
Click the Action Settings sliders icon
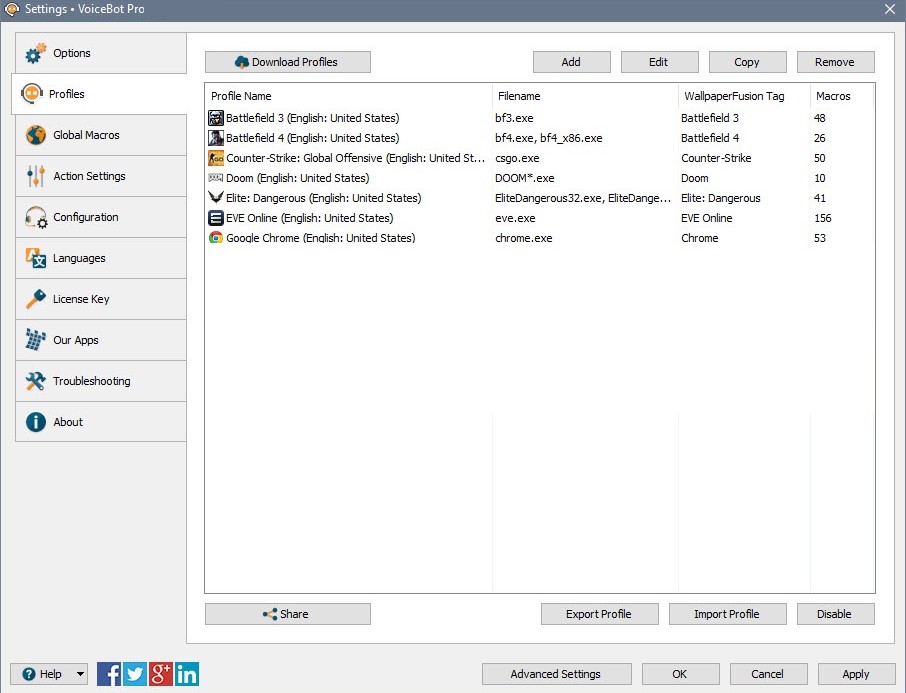[35, 176]
